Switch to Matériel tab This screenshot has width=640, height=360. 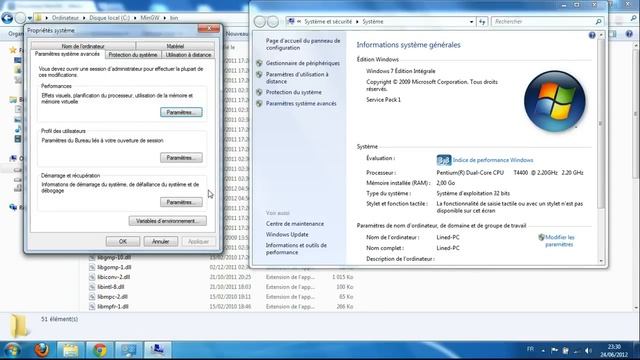point(175,46)
